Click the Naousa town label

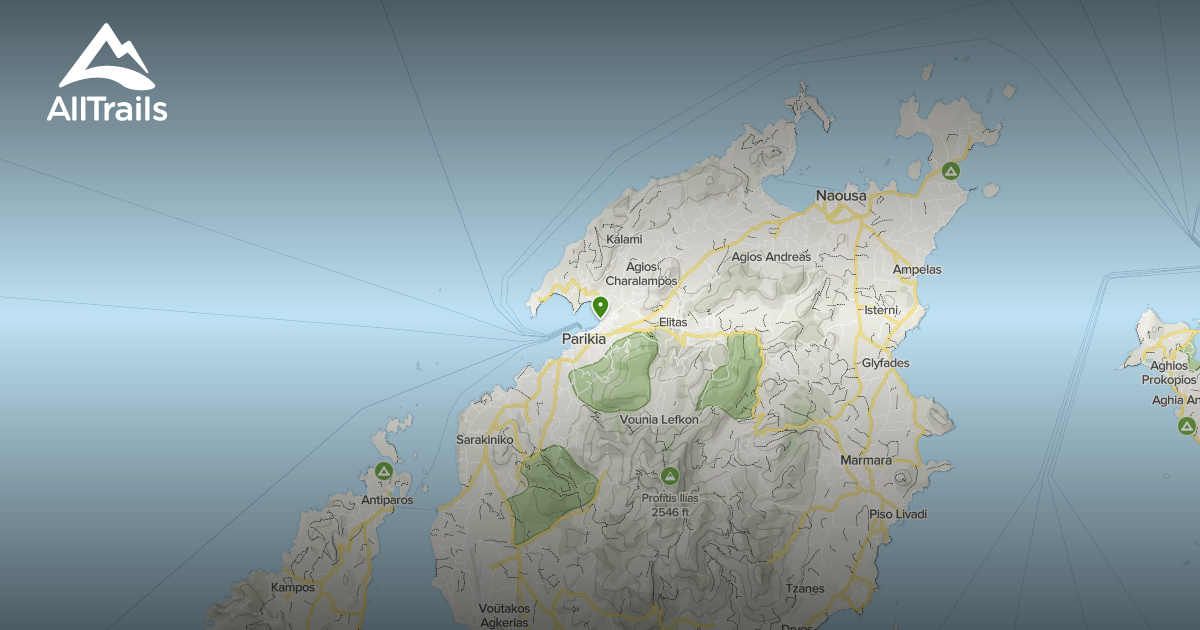pyautogui.click(x=841, y=196)
